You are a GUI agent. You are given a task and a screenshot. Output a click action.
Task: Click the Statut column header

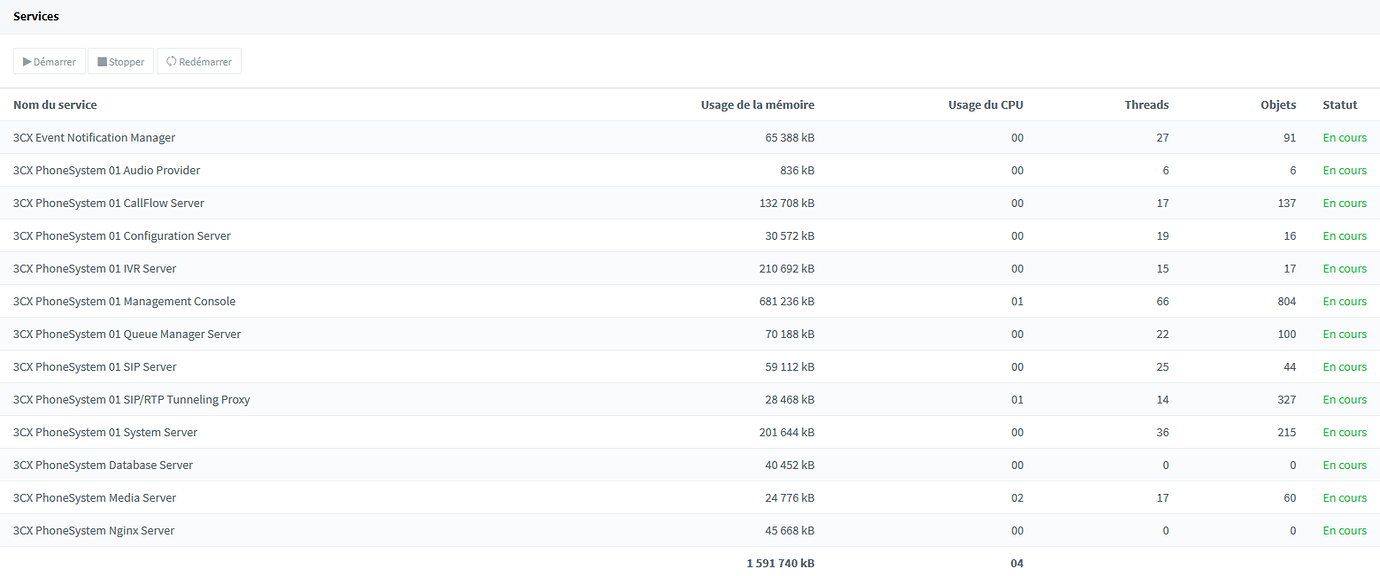(x=1340, y=105)
